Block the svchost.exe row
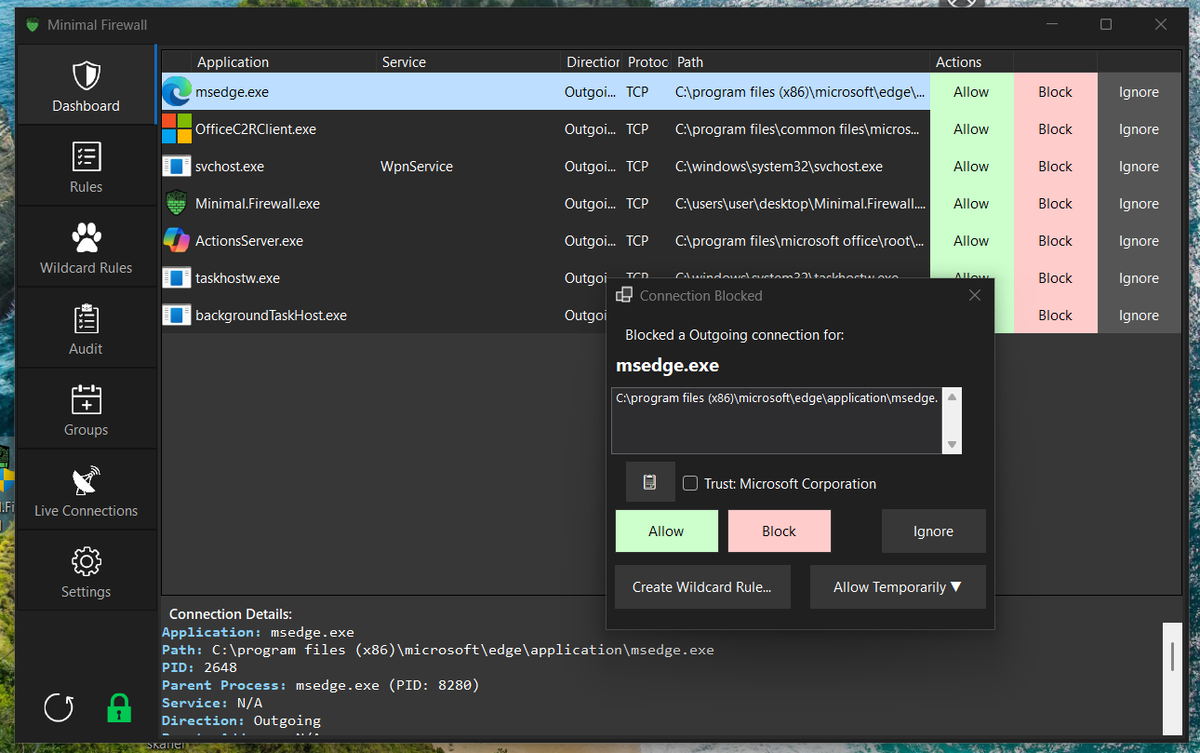Viewport: 1200px width, 753px height. point(1055,166)
